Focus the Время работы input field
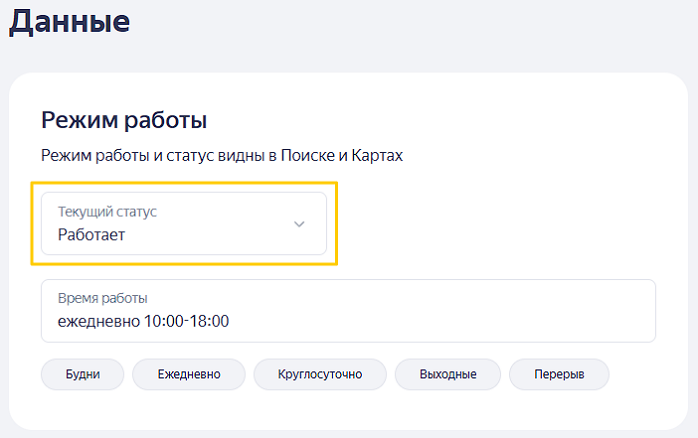Image resolution: width=698 pixels, height=438 pixels. pos(347,311)
